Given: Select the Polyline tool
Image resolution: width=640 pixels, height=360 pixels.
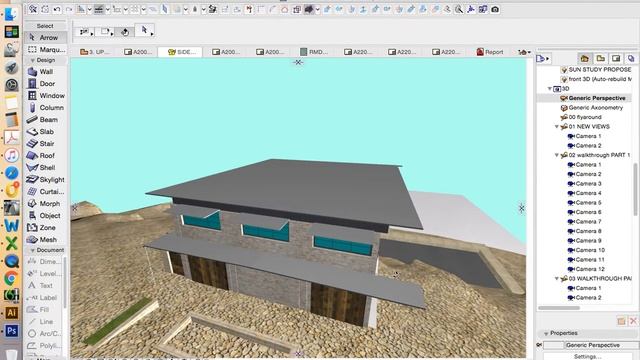Looking at the screenshot, I should point(43,346).
